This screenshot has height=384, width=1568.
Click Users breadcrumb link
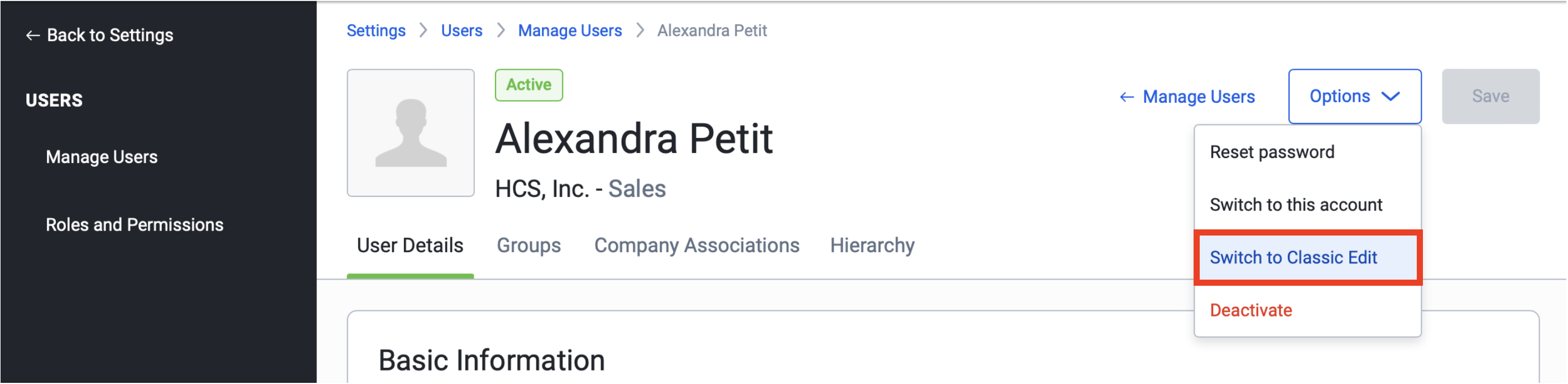pyautogui.click(x=461, y=31)
